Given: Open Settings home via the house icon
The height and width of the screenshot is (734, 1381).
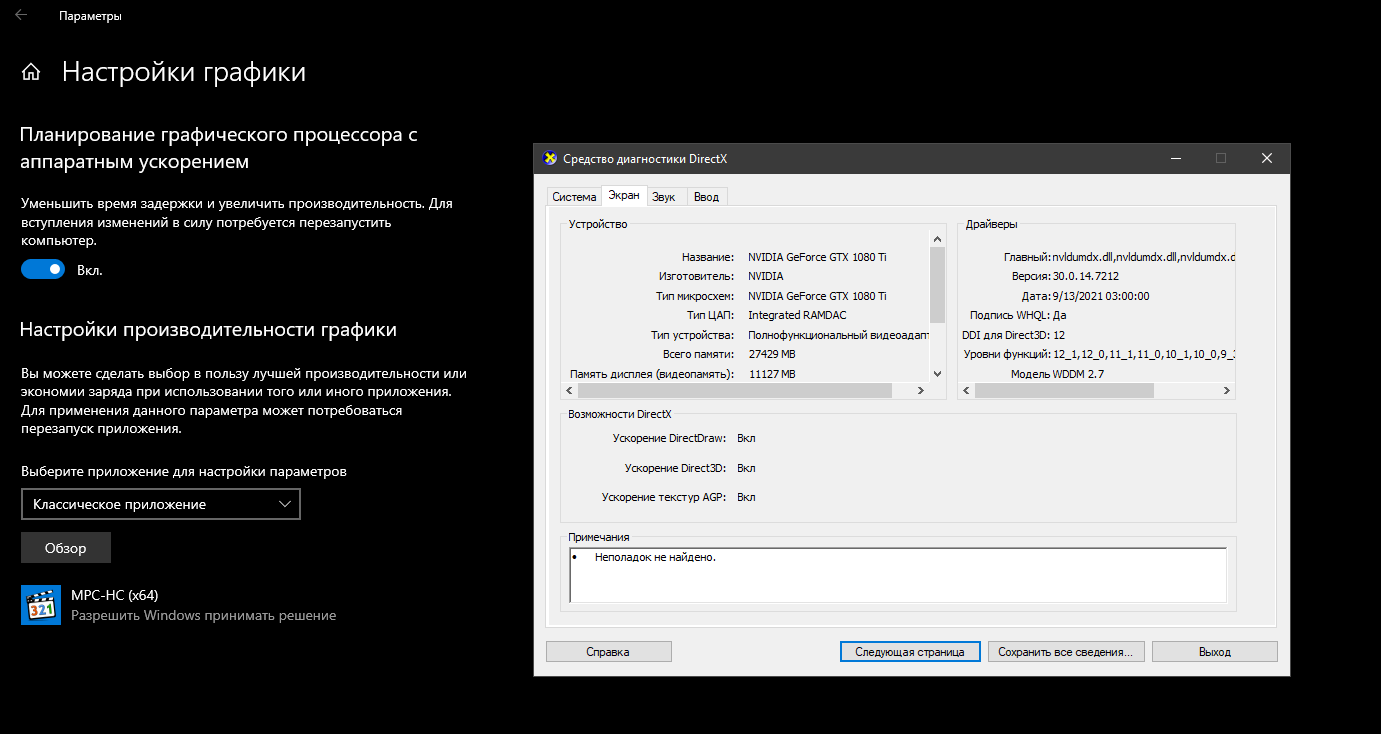Looking at the screenshot, I should (x=31, y=72).
